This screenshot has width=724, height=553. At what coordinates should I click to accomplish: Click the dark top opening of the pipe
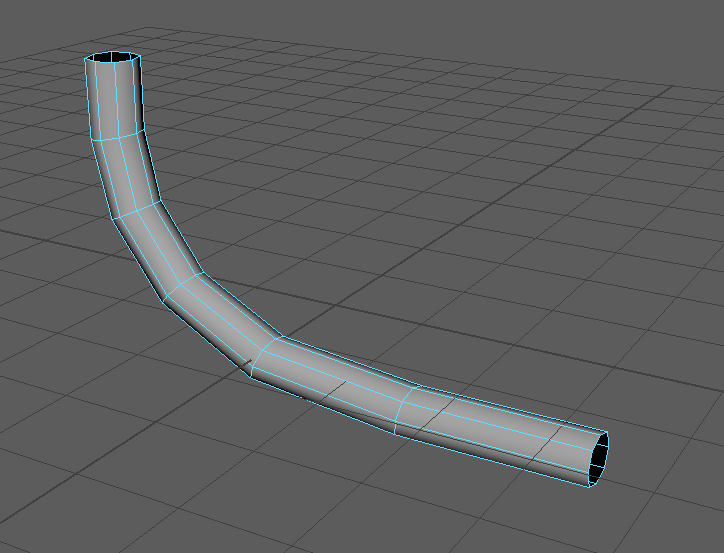coord(113,58)
